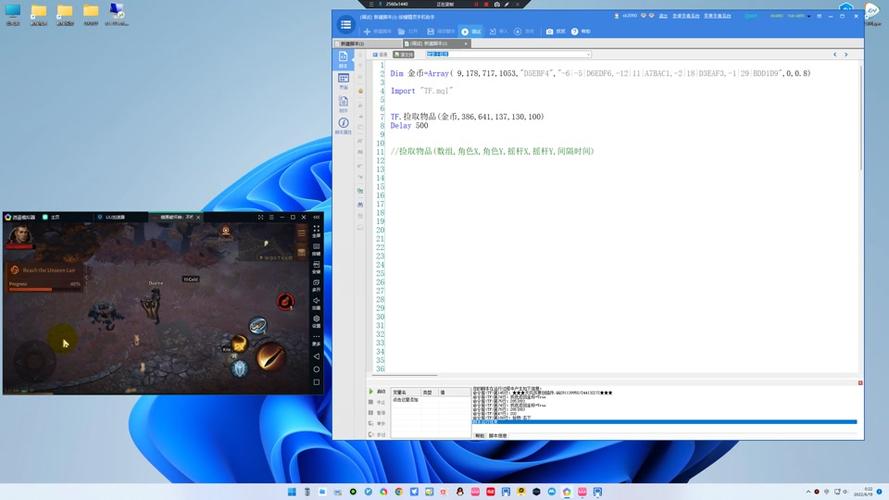Expand the function dropdown above code editor

point(588,54)
